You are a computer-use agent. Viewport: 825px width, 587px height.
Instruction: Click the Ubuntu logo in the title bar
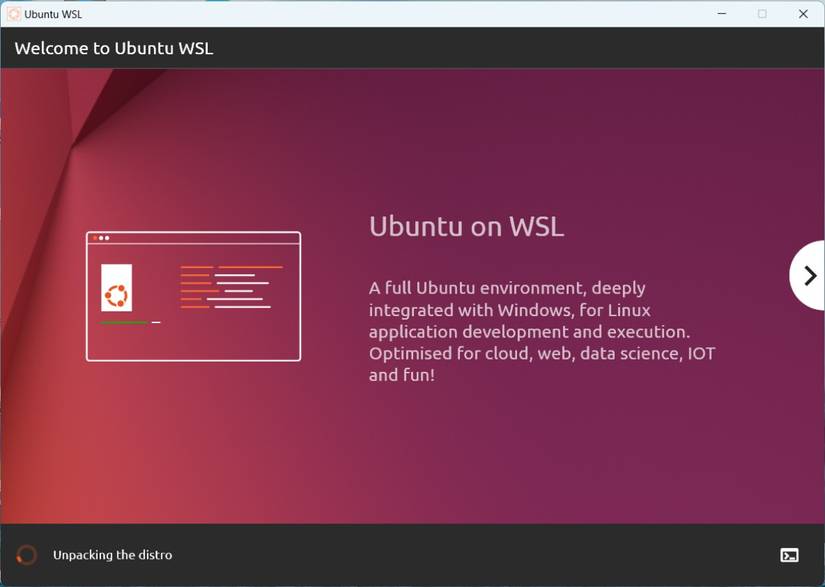tap(16, 14)
